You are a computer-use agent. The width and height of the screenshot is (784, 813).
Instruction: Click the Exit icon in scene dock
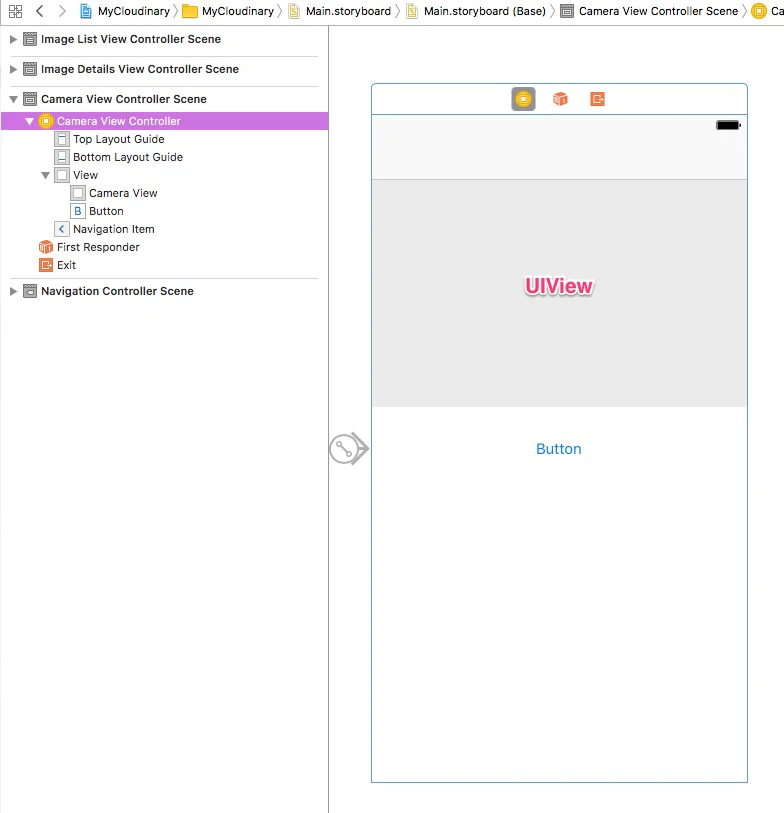point(597,99)
